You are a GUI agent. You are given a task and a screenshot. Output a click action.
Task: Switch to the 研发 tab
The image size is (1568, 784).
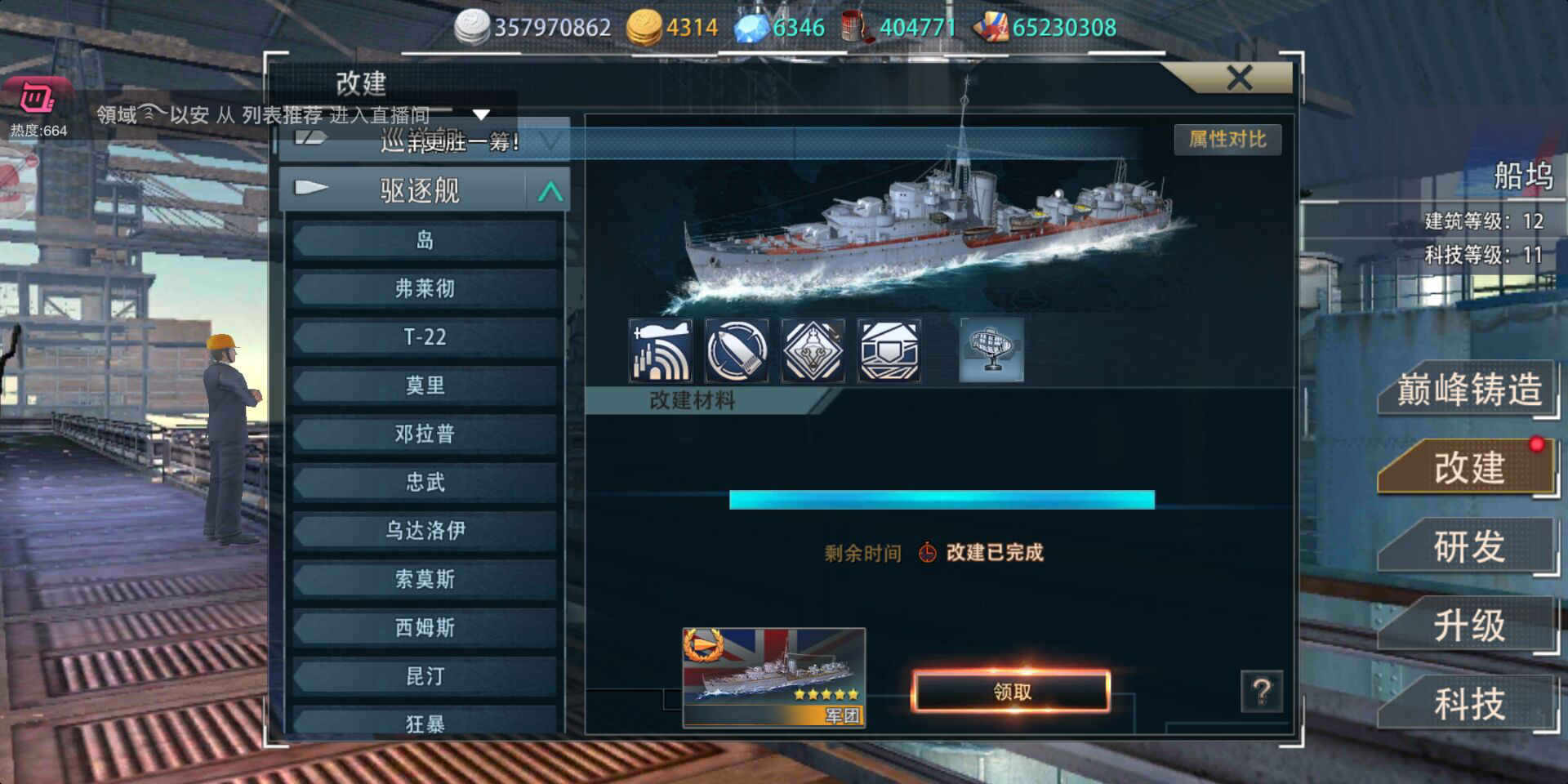pos(1468,546)
